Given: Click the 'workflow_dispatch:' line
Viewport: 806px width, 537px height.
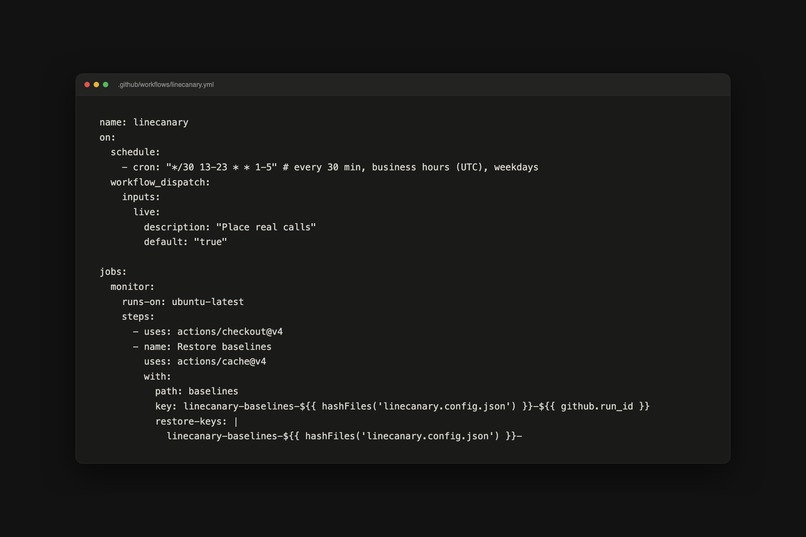Looking at the screenshot, I should tap(160, 182).
